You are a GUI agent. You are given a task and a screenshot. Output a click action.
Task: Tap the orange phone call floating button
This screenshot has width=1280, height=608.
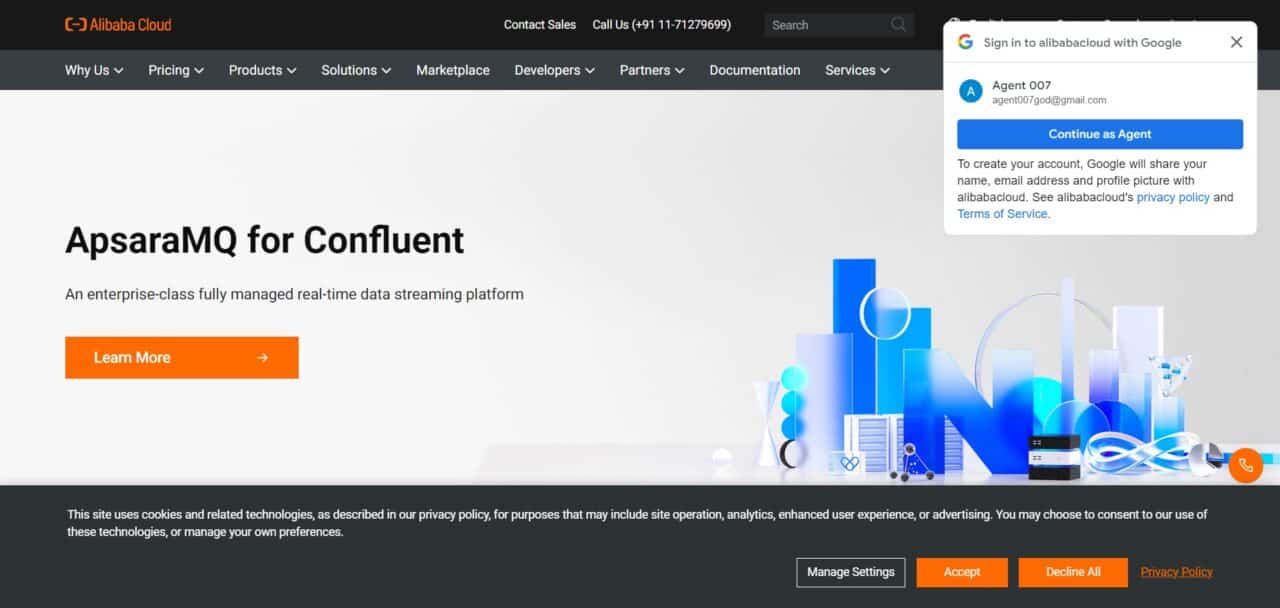pyautogui.click(x=1245, y=466)
